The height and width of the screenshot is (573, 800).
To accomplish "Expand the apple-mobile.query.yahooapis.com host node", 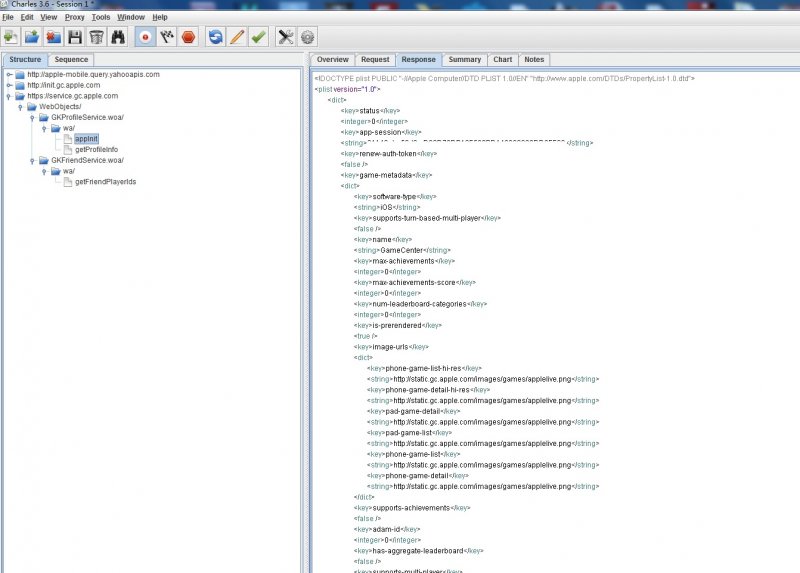I will (9, 74).
